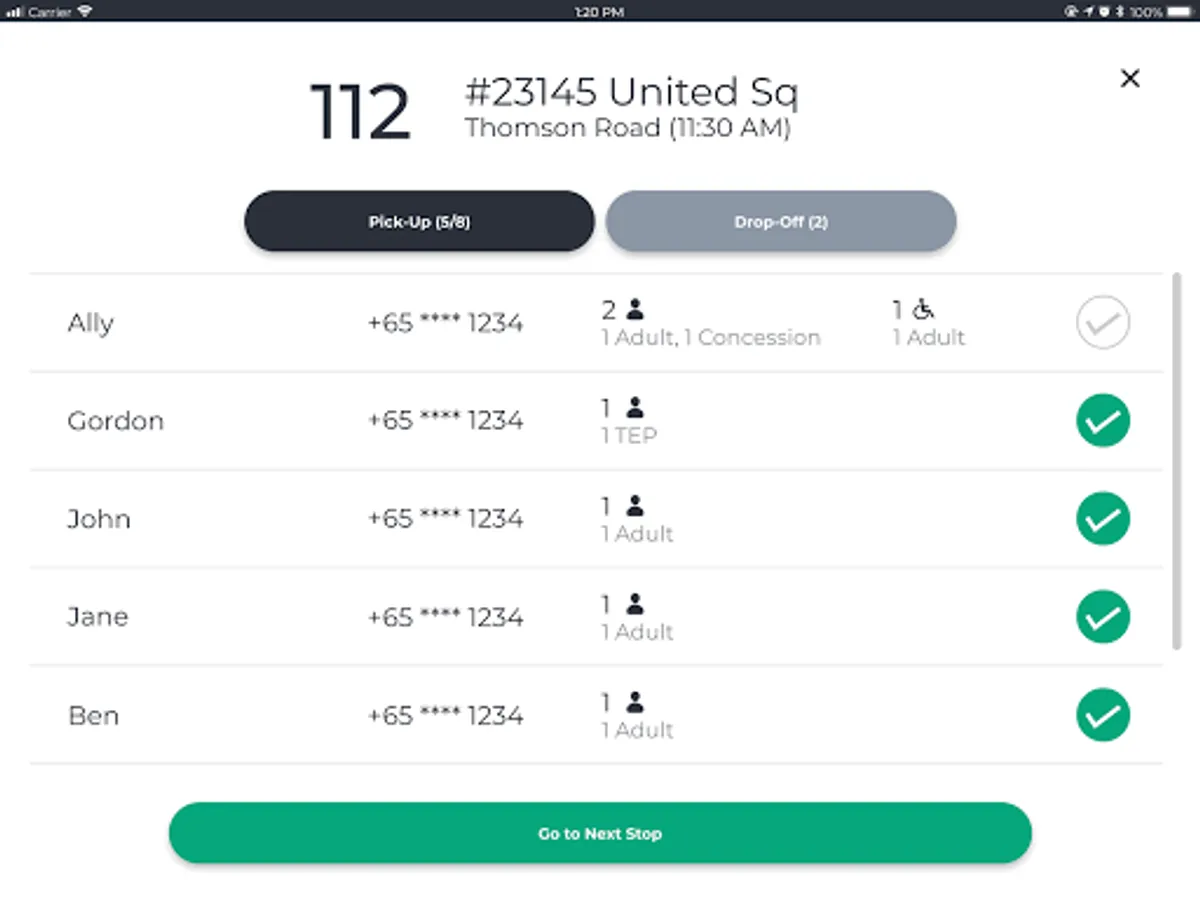Click the passenger icon in Jane's row
Viewport: 1200px width, 900px height.
(635, 604)
